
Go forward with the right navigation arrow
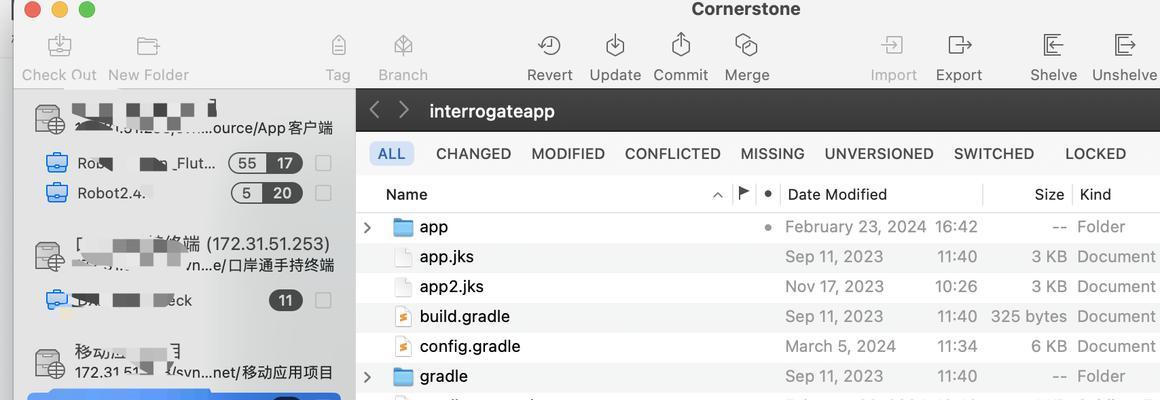[x=403, y=110]
